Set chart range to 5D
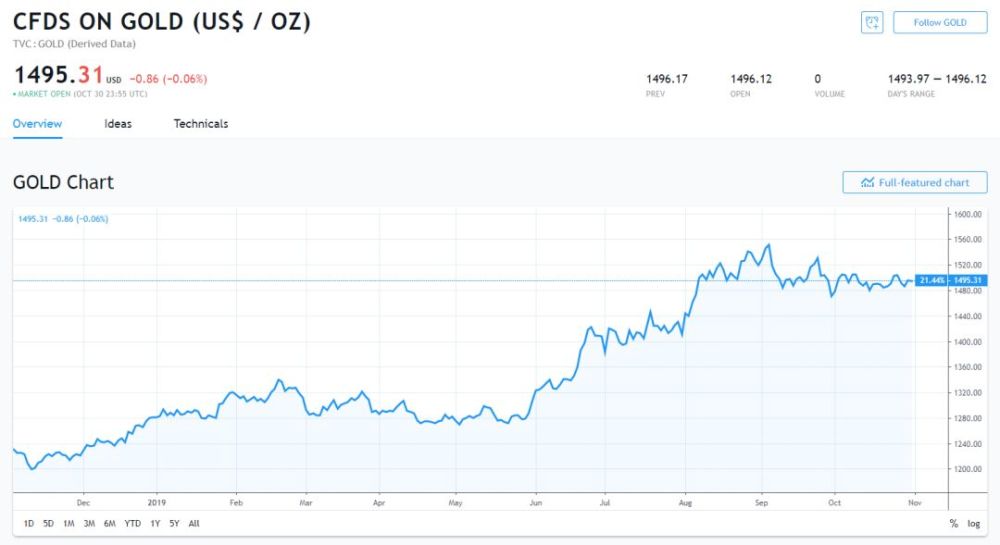Image resolution: width=1000 pixels, height=545 pixels. click(x=48, y=523)
